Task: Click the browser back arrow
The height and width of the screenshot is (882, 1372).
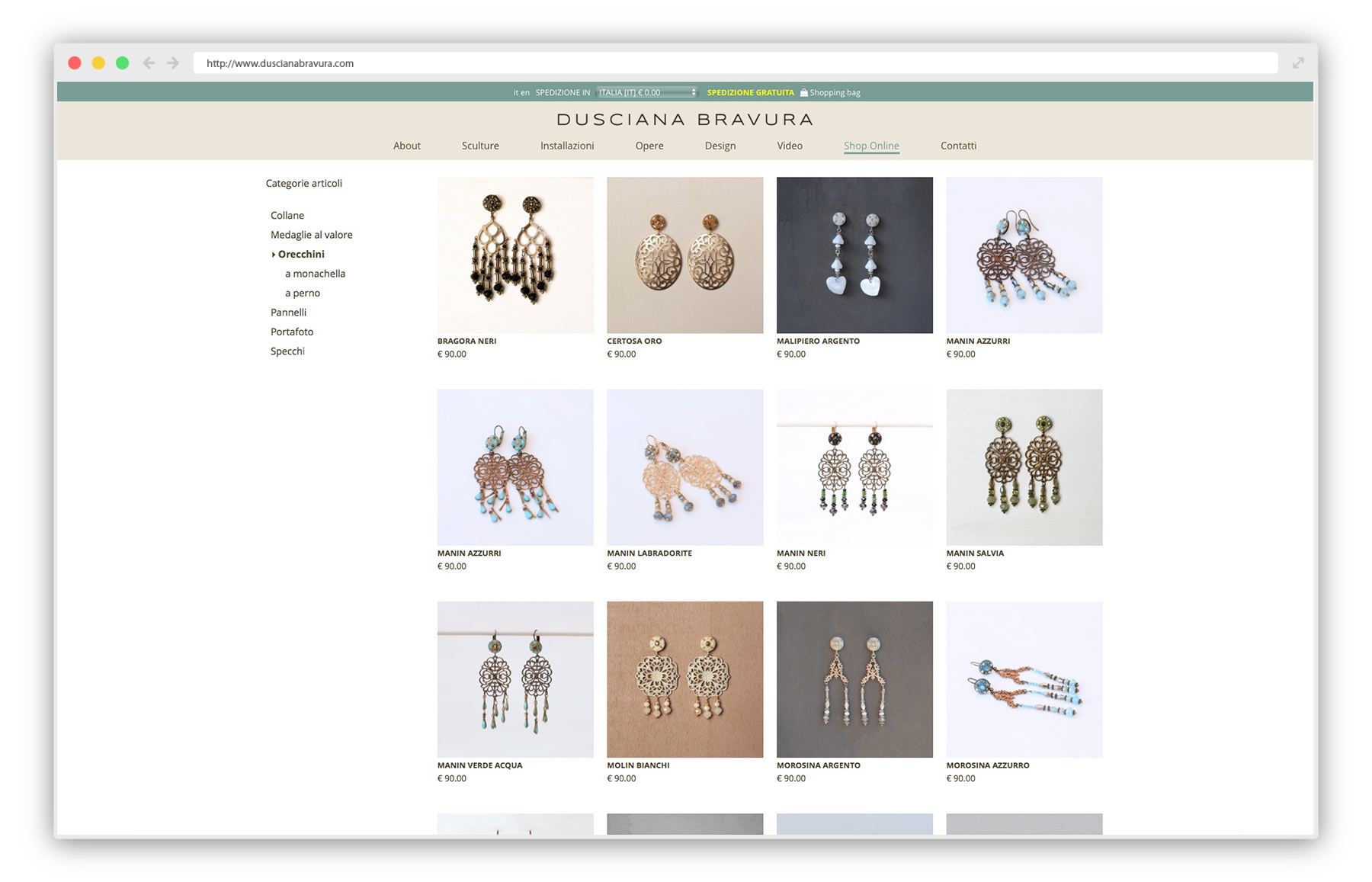Action: 149,63
